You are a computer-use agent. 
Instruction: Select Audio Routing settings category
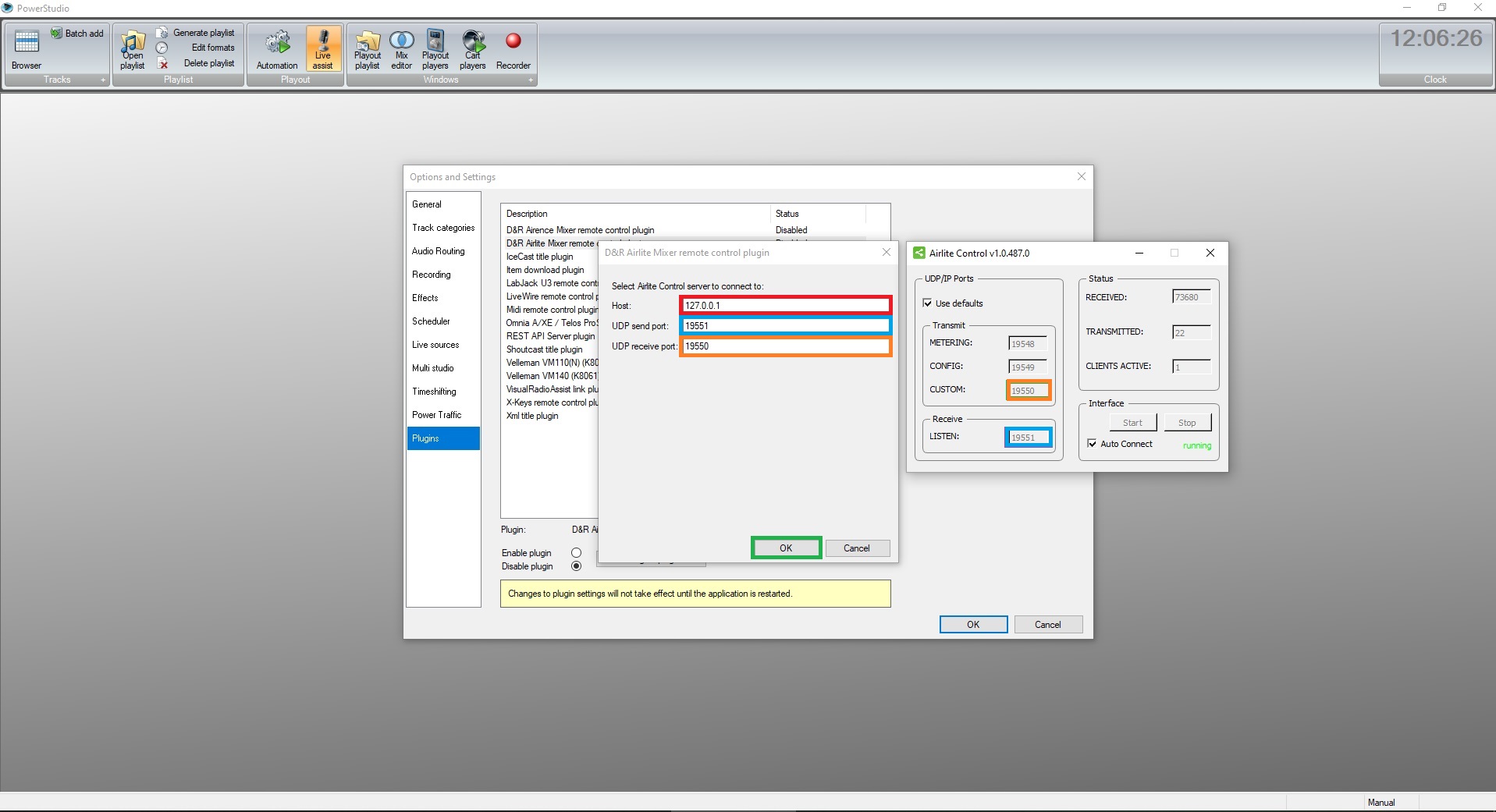coord(438,251)
